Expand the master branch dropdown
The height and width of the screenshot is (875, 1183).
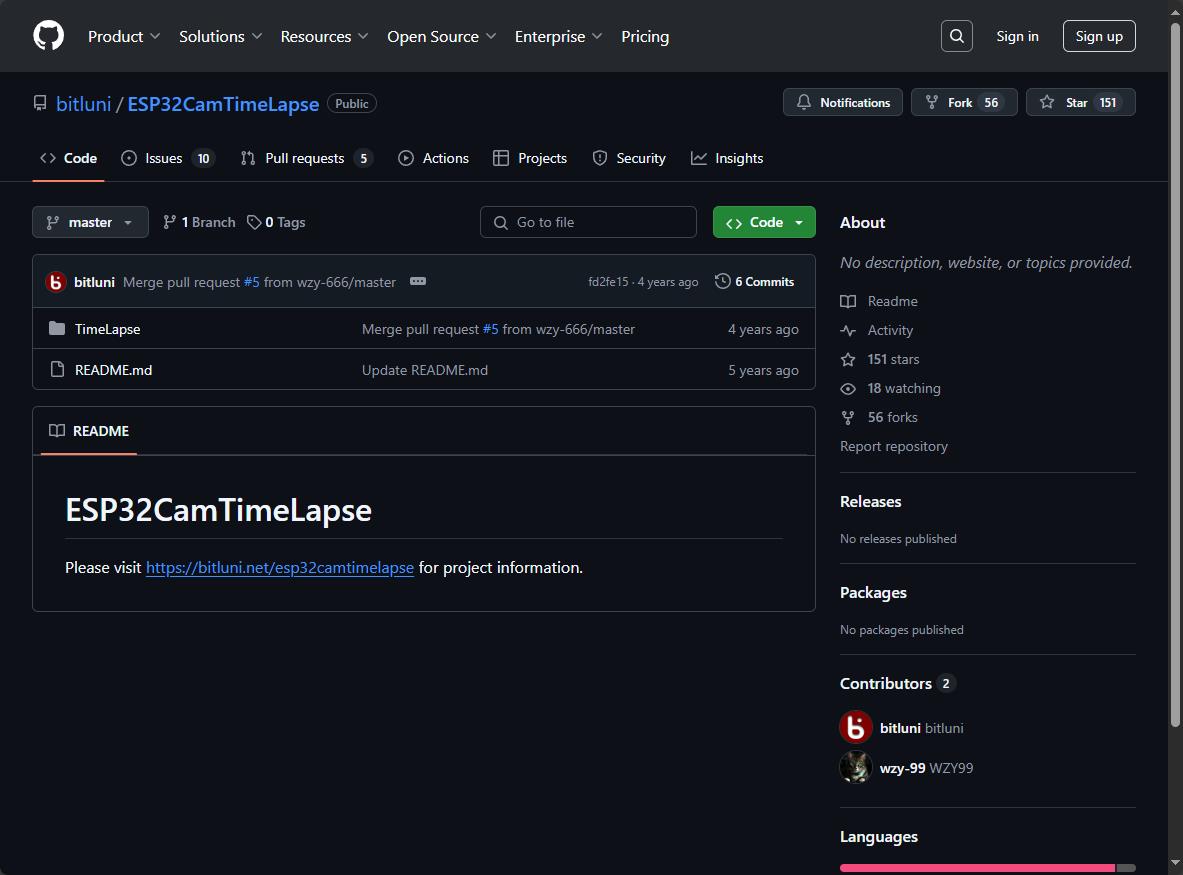(x=91, y=222)
